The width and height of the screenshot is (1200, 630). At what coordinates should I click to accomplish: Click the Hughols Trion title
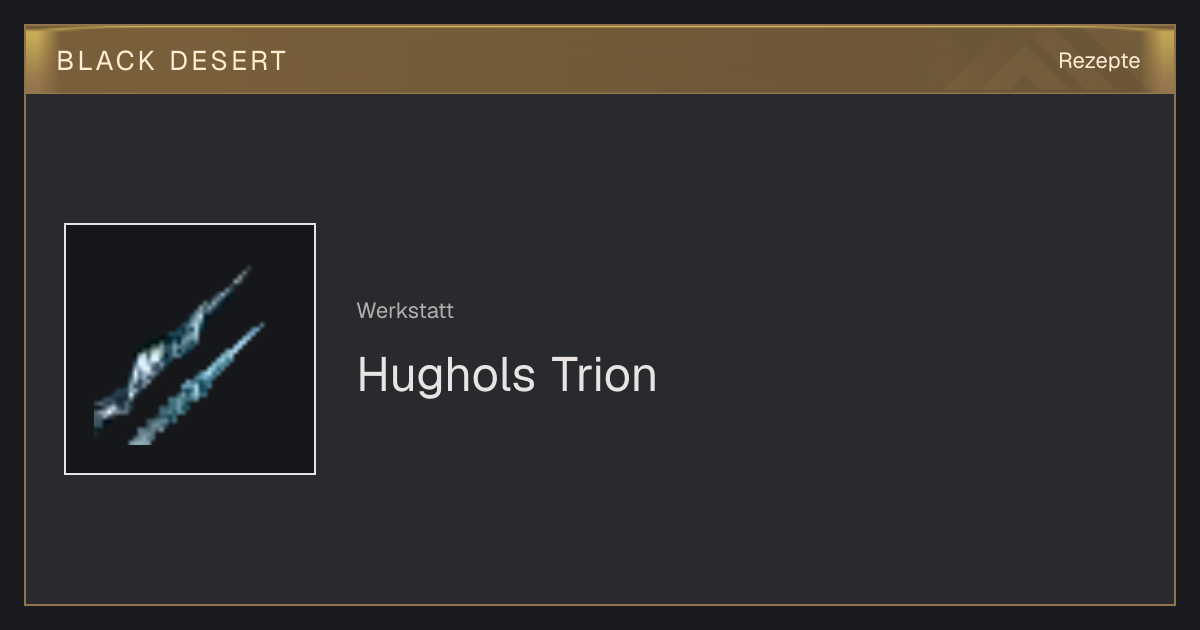[x=507, y=375]
